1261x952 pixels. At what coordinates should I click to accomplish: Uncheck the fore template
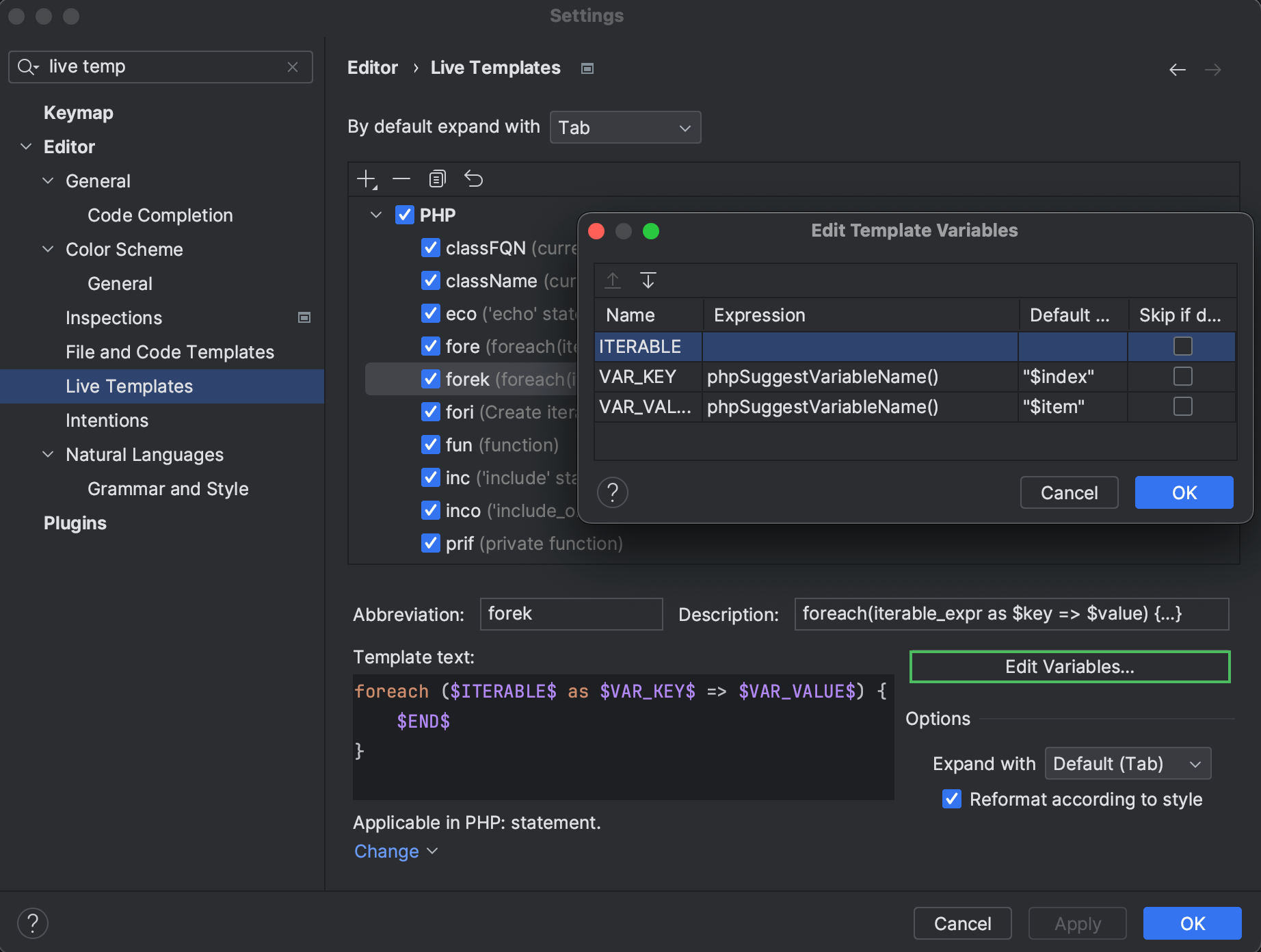[x=430, y=346]
